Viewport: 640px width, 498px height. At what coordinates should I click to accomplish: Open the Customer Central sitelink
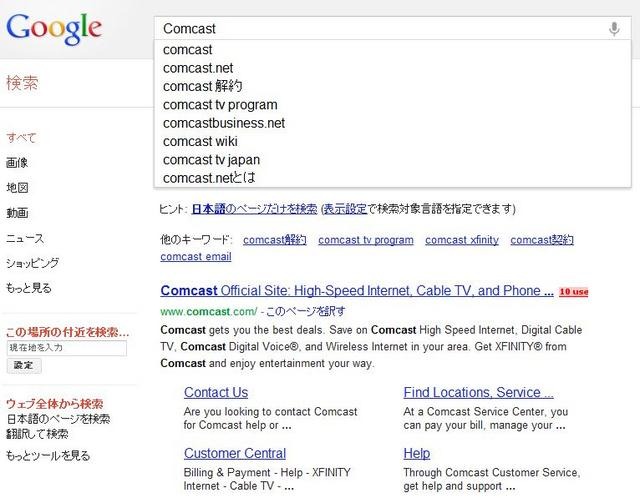pyautogui.click(x=235, y=453)
